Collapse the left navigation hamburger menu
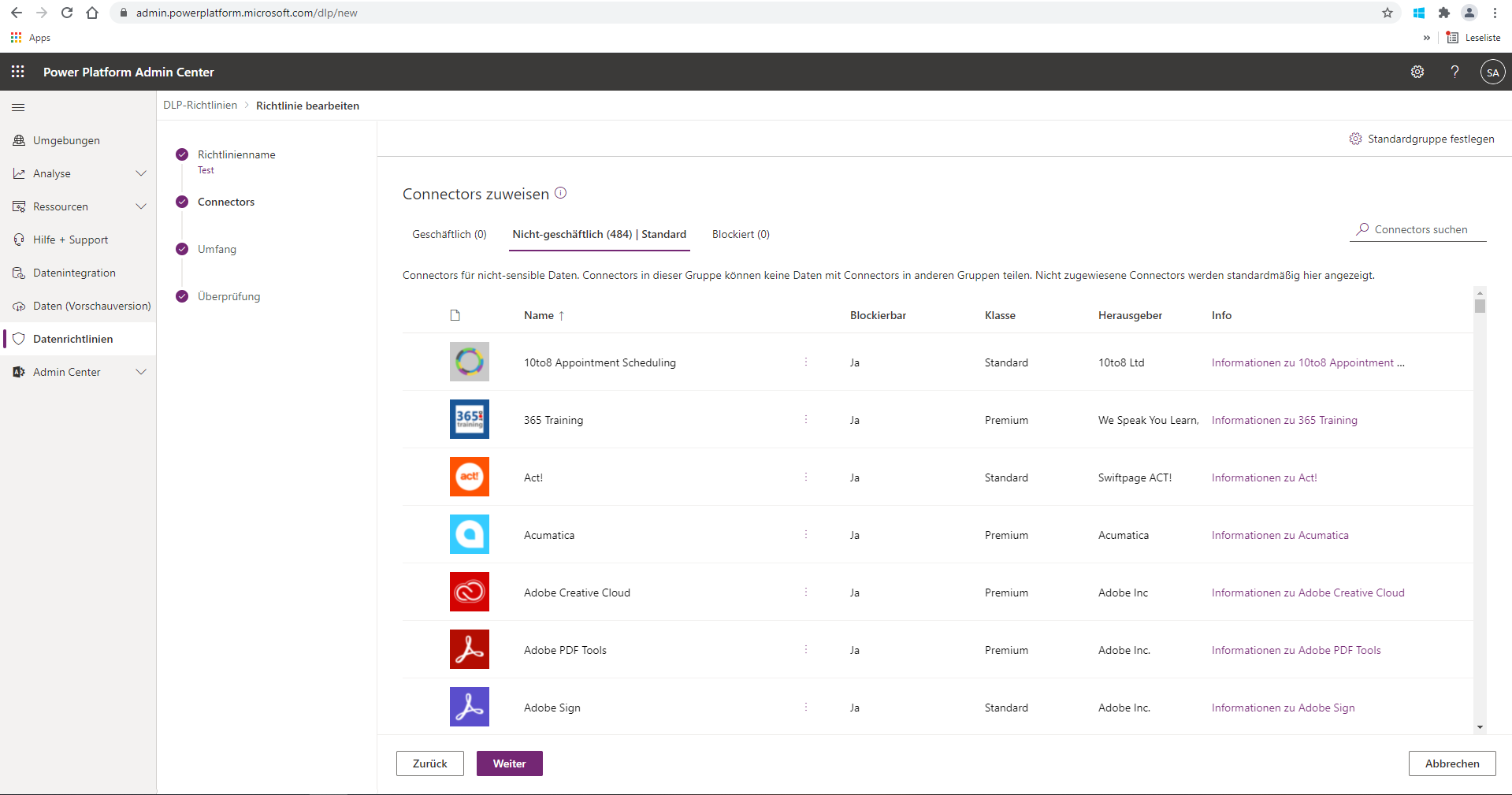The width and height of the screenshot is (1512, 795). 18,107
